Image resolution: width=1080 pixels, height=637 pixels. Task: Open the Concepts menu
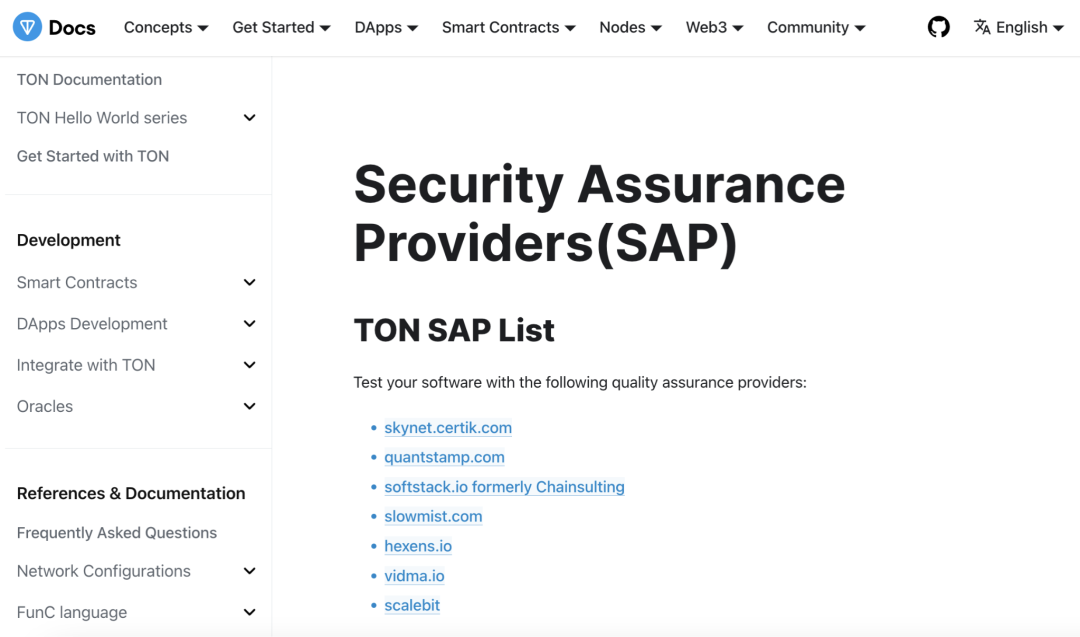click(165, 27)
